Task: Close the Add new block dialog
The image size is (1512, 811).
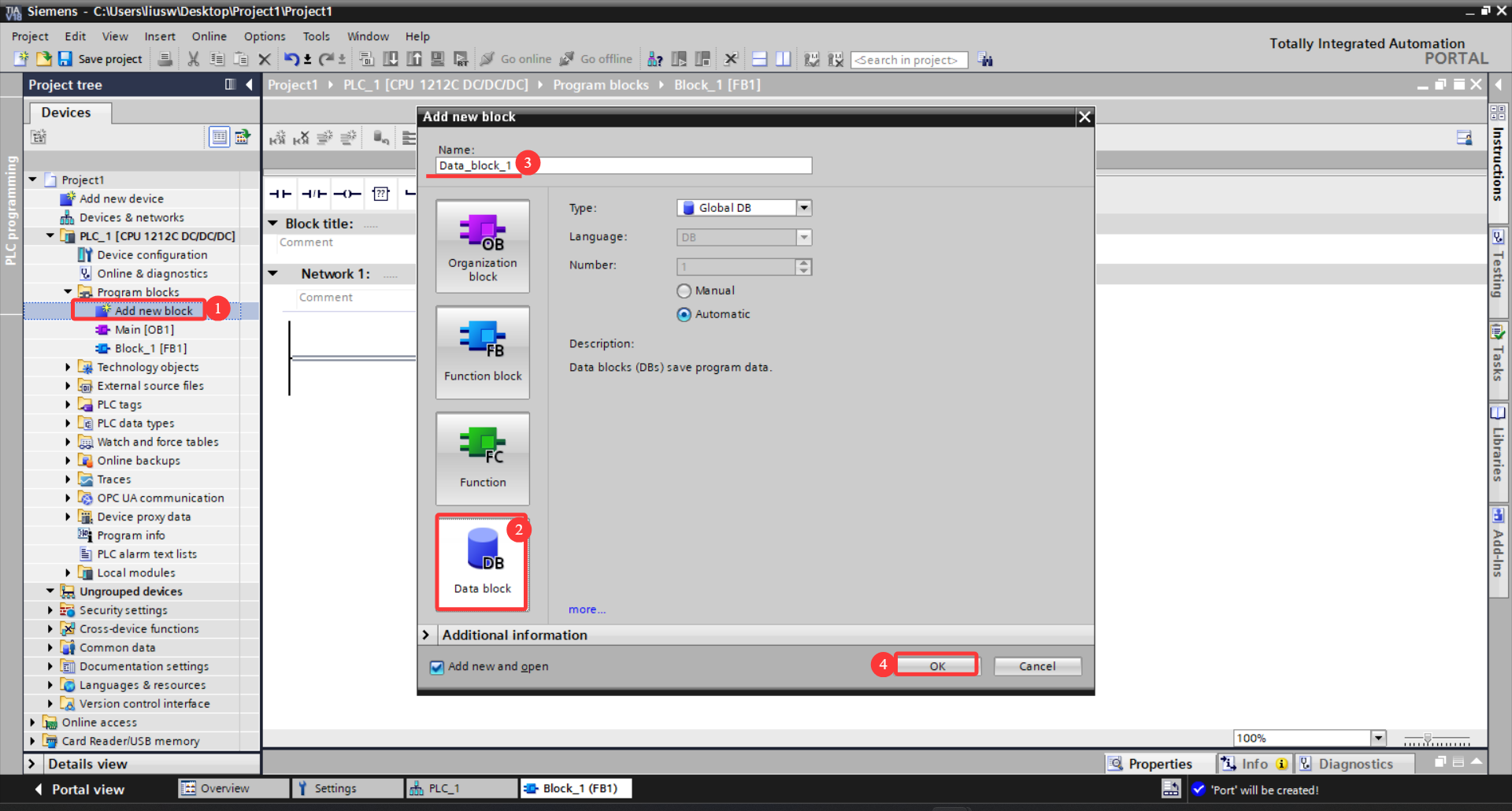Action: 1084,117
